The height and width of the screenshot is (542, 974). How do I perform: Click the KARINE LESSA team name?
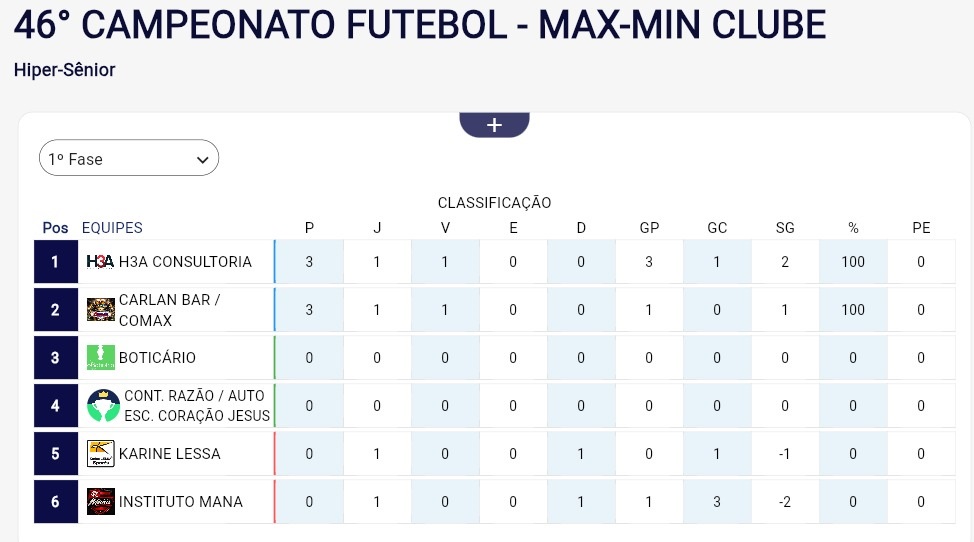tap(169, 454)
